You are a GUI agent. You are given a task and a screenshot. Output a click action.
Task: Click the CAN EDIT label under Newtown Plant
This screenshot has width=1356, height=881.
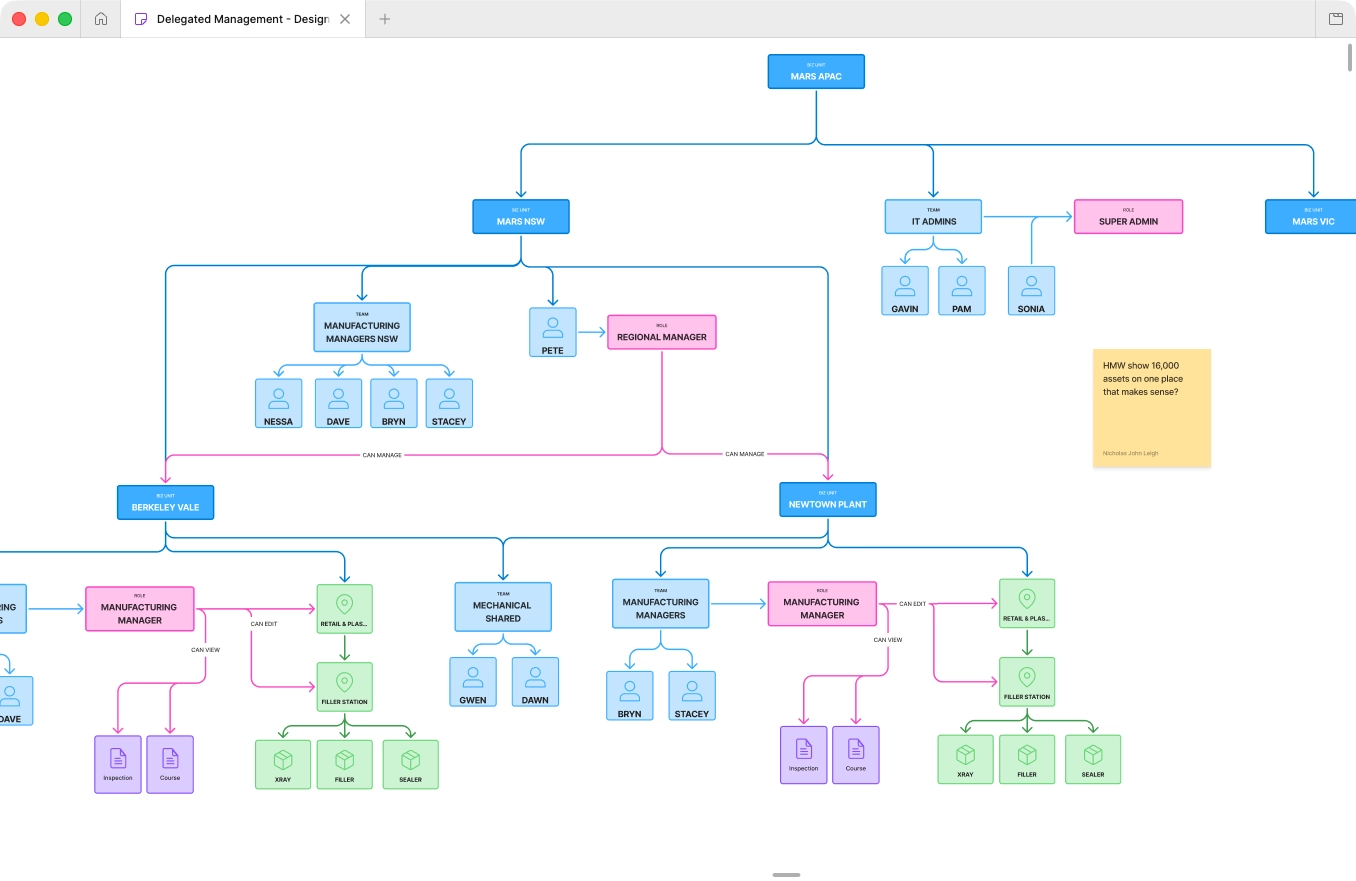tap(913, 604)
